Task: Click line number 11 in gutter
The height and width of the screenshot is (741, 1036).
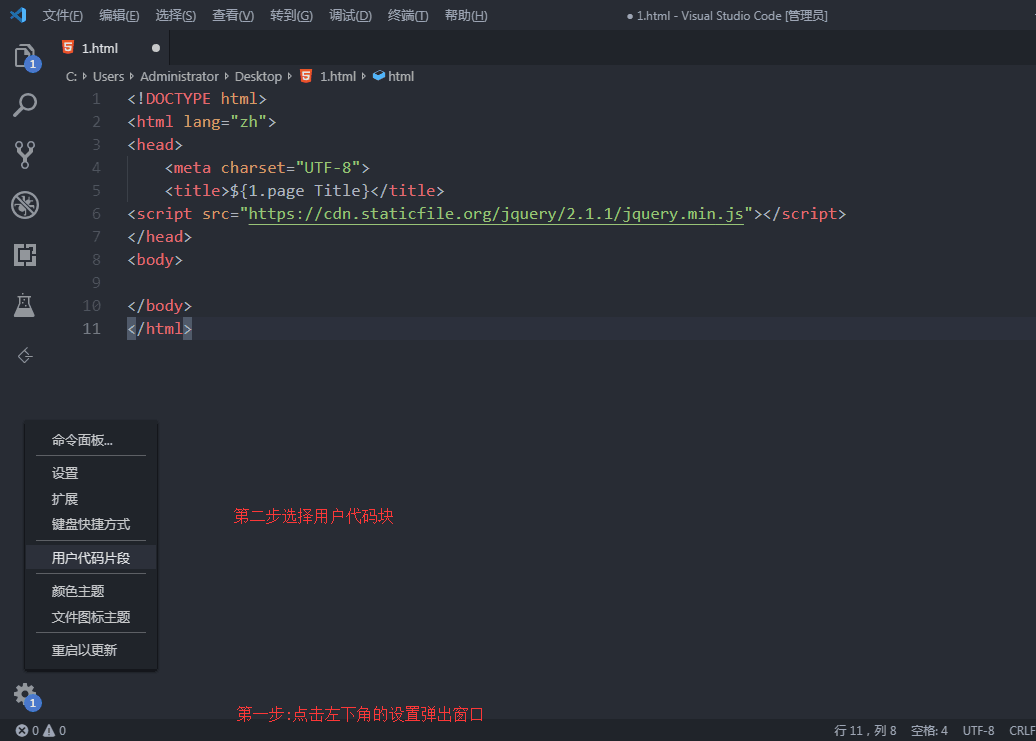Action: (92, 329)
